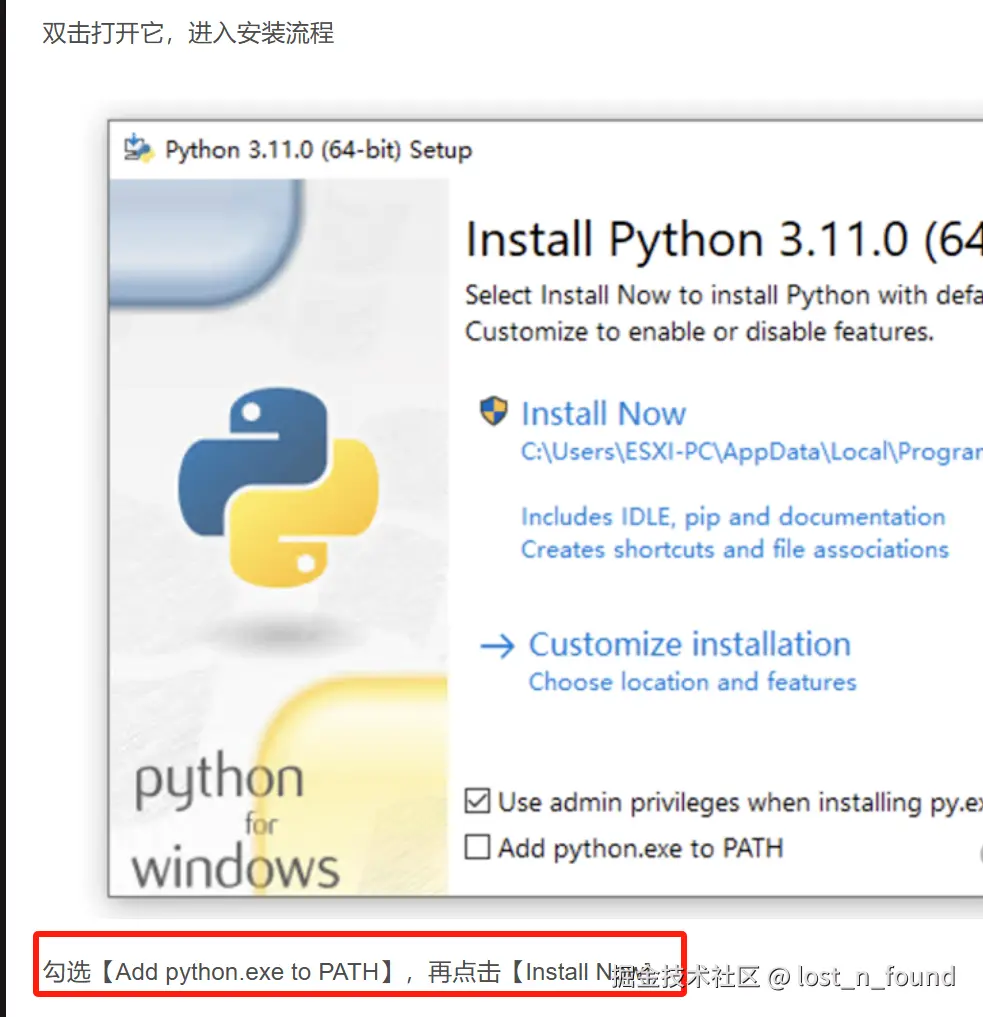Click the Python logo in the setup sidebar
This screenshot has width=983, height=1017.
pyautogui.click(x=278, y=487)
